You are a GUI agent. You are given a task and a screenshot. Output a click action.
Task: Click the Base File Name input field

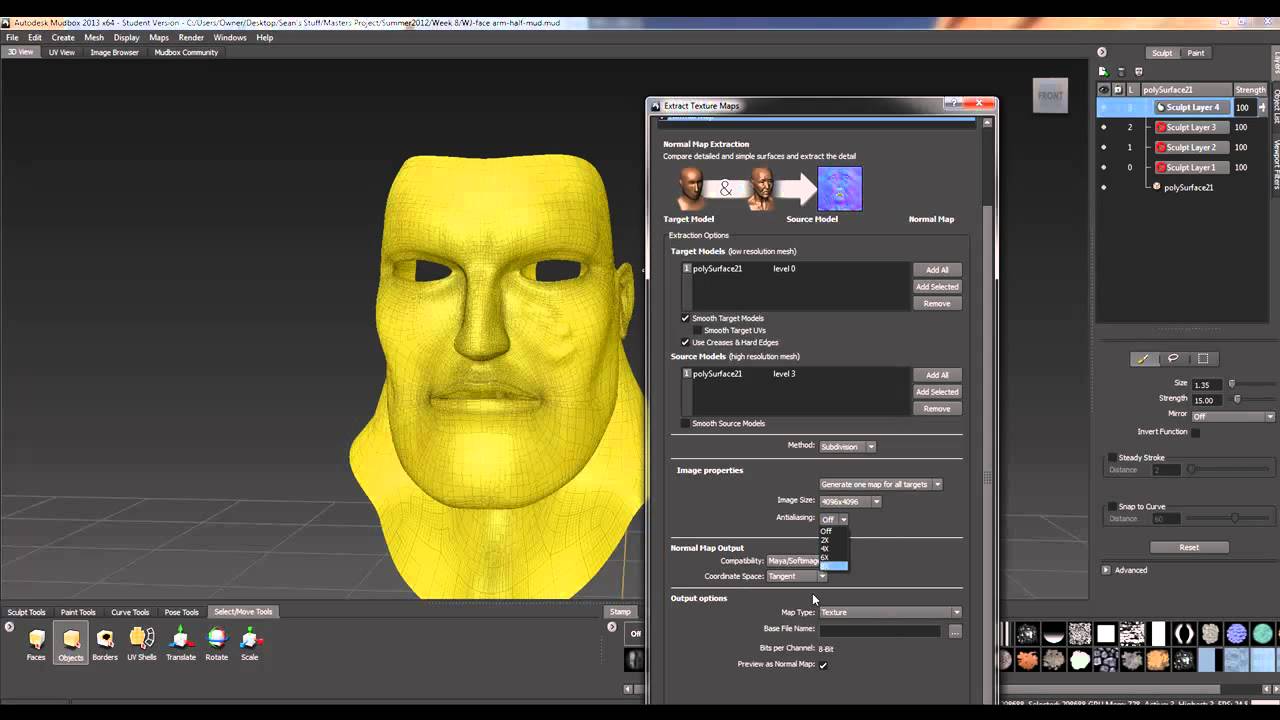(880, 631)
